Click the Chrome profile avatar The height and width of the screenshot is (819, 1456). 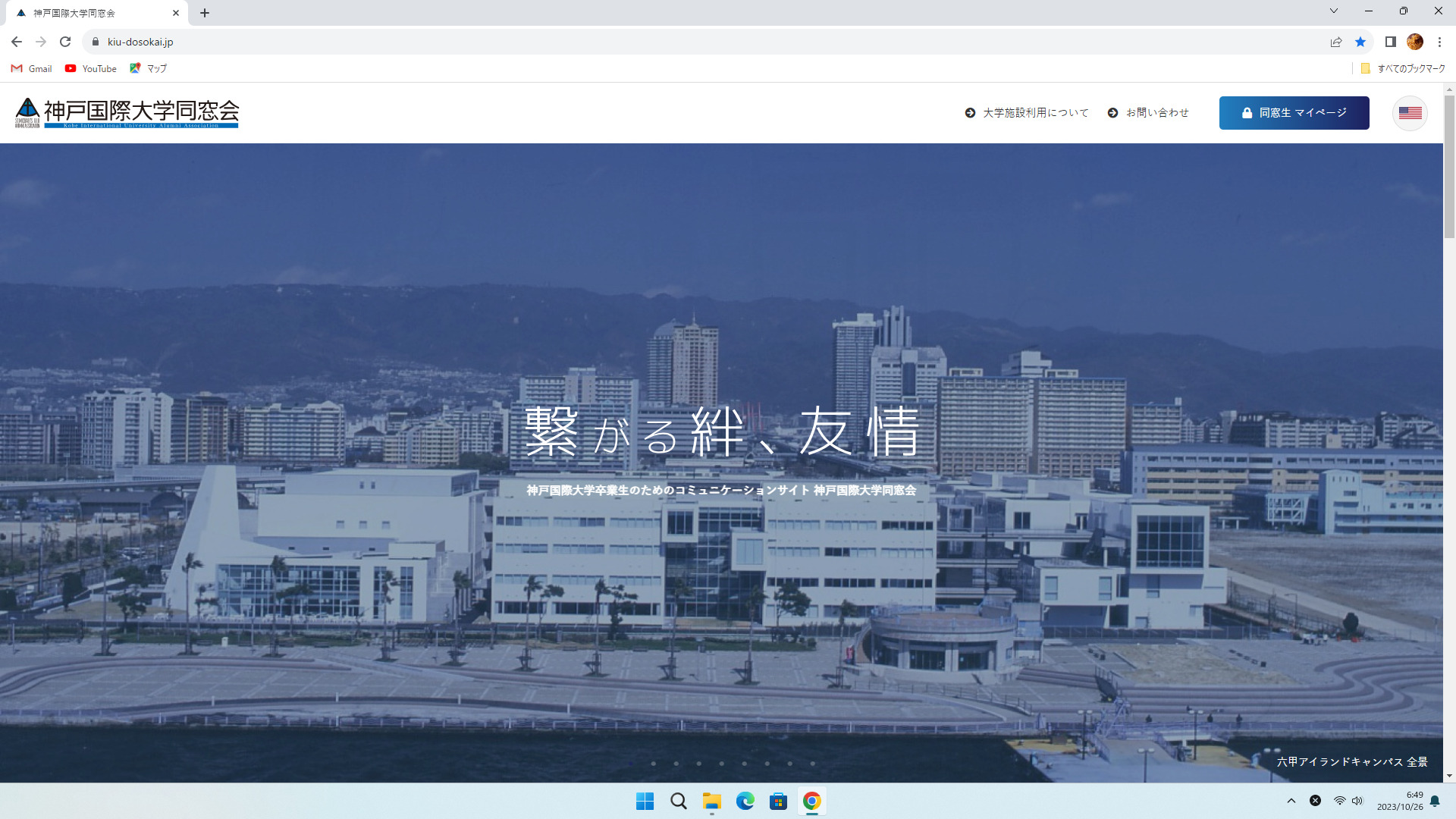tap(1415, 42)
